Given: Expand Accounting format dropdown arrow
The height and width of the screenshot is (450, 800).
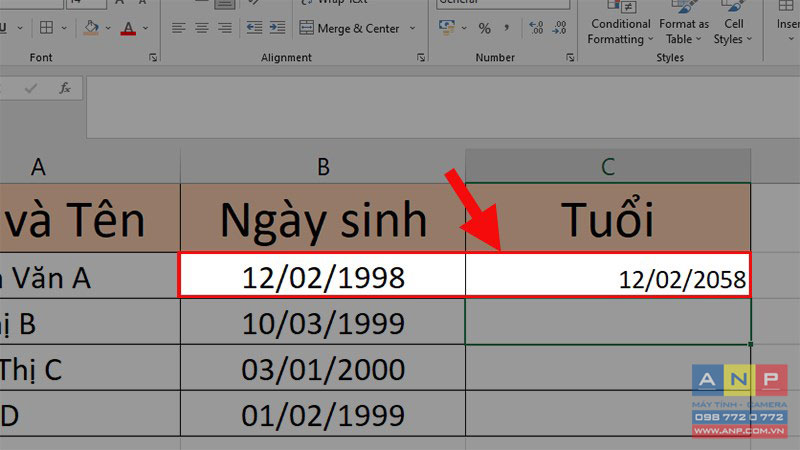Looking at the screenshot, I should pos(464,28).
